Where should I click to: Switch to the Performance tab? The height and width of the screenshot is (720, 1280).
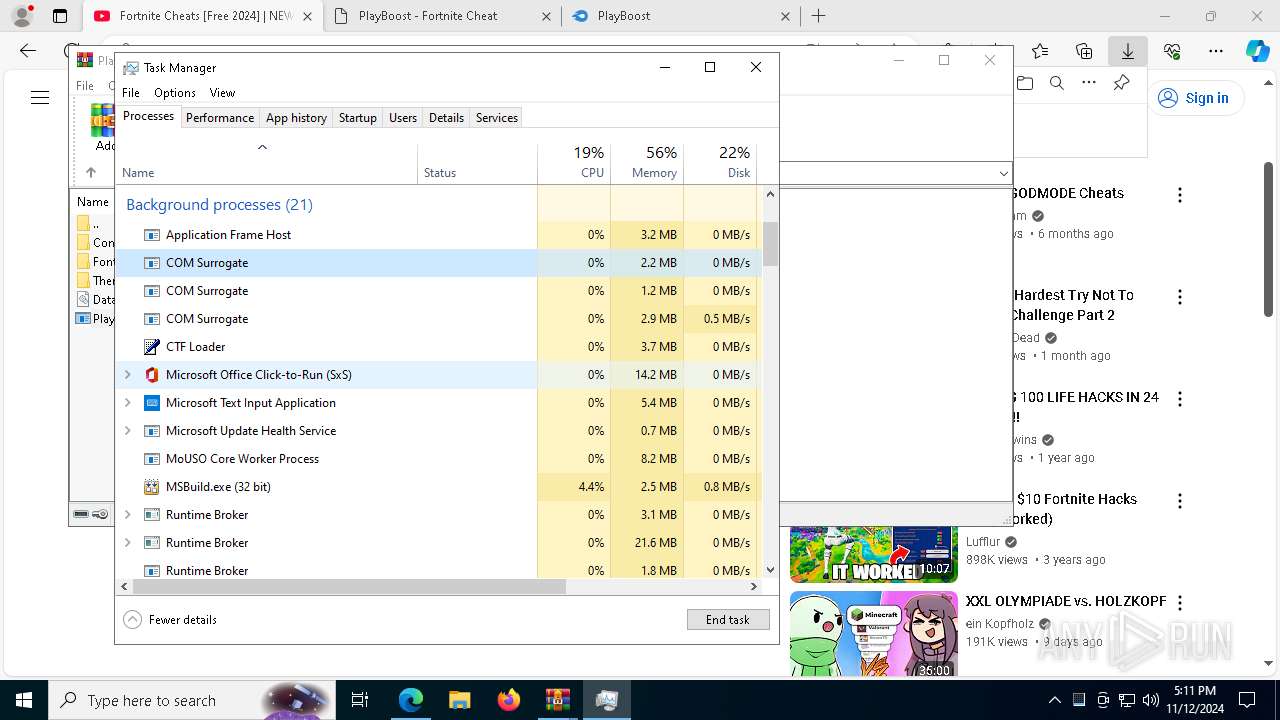220,117
